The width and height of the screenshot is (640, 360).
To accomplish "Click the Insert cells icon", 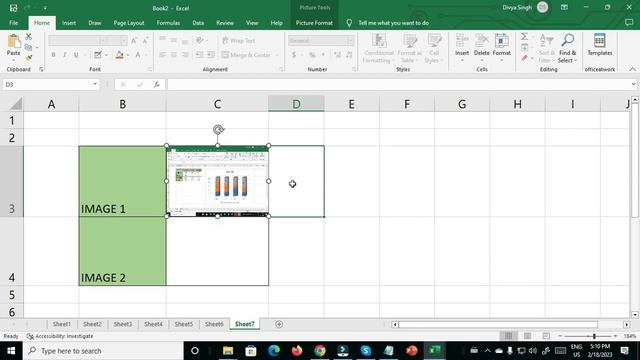I will (x=462, y=41).
